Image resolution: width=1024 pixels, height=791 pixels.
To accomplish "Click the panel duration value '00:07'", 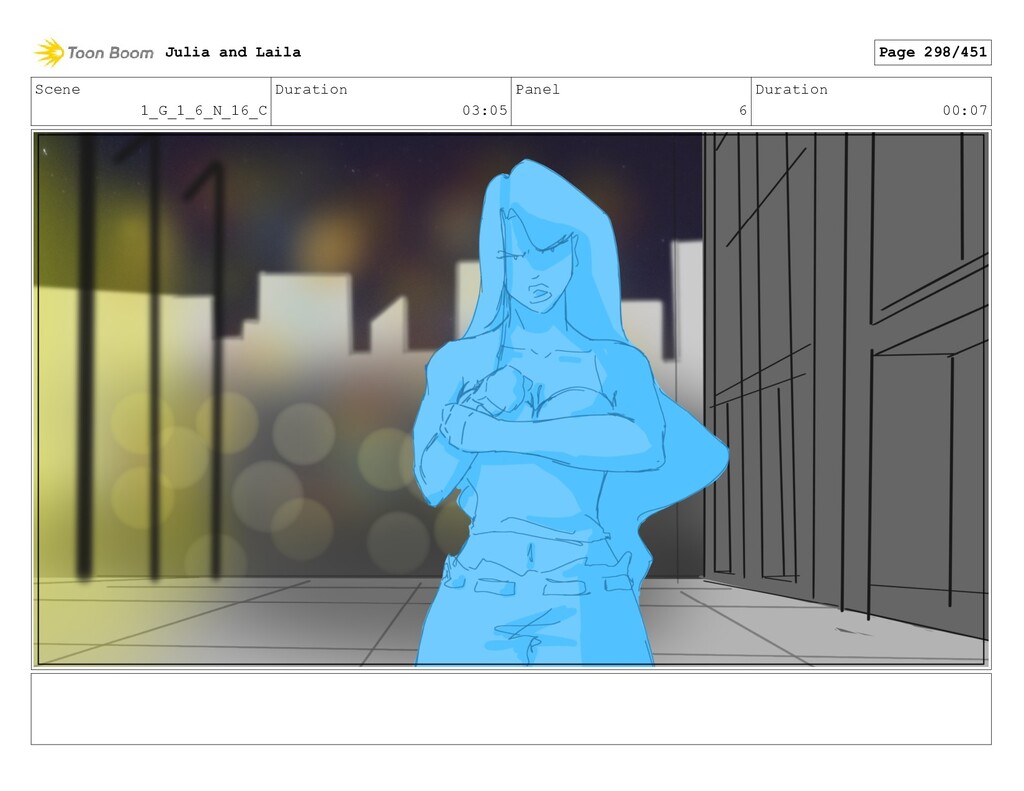I will pos(965,110).
